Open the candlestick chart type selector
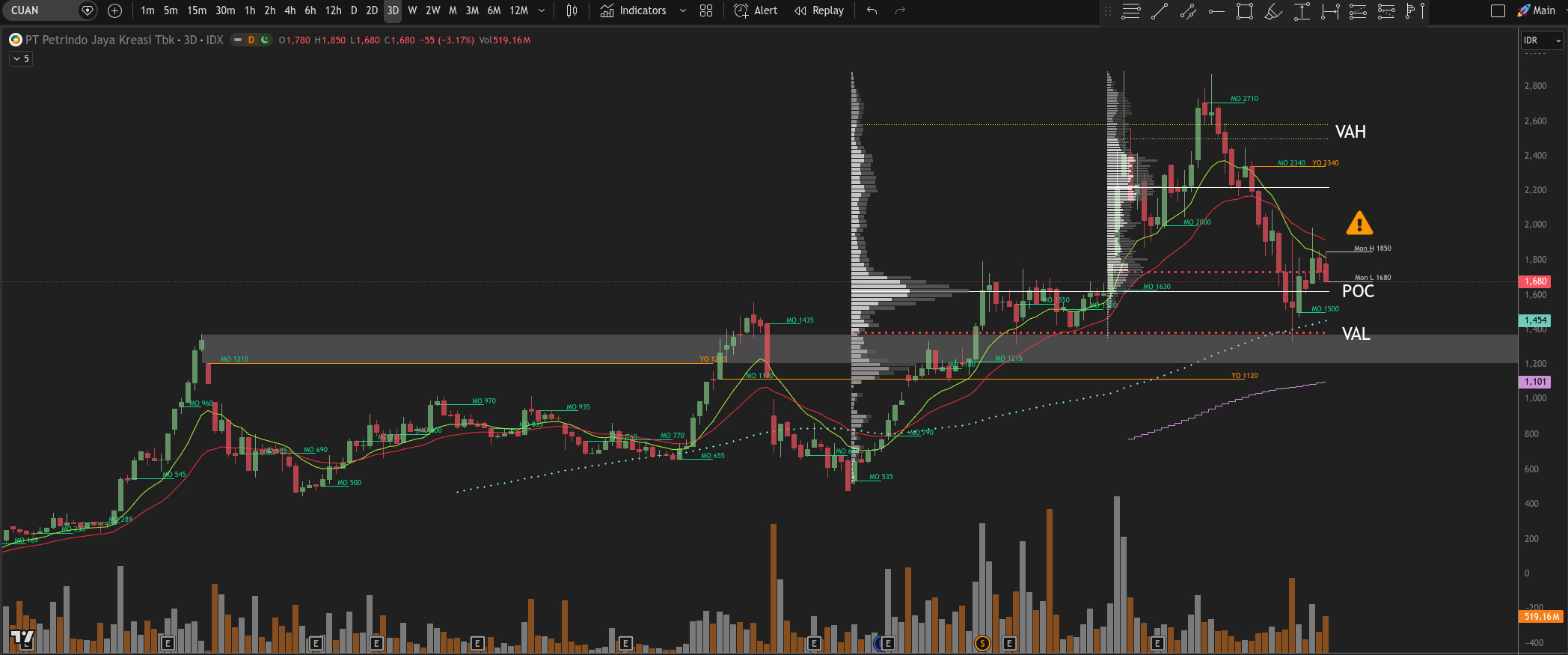1568x655 pixels. pyautogui.click(x=572, y=10)
